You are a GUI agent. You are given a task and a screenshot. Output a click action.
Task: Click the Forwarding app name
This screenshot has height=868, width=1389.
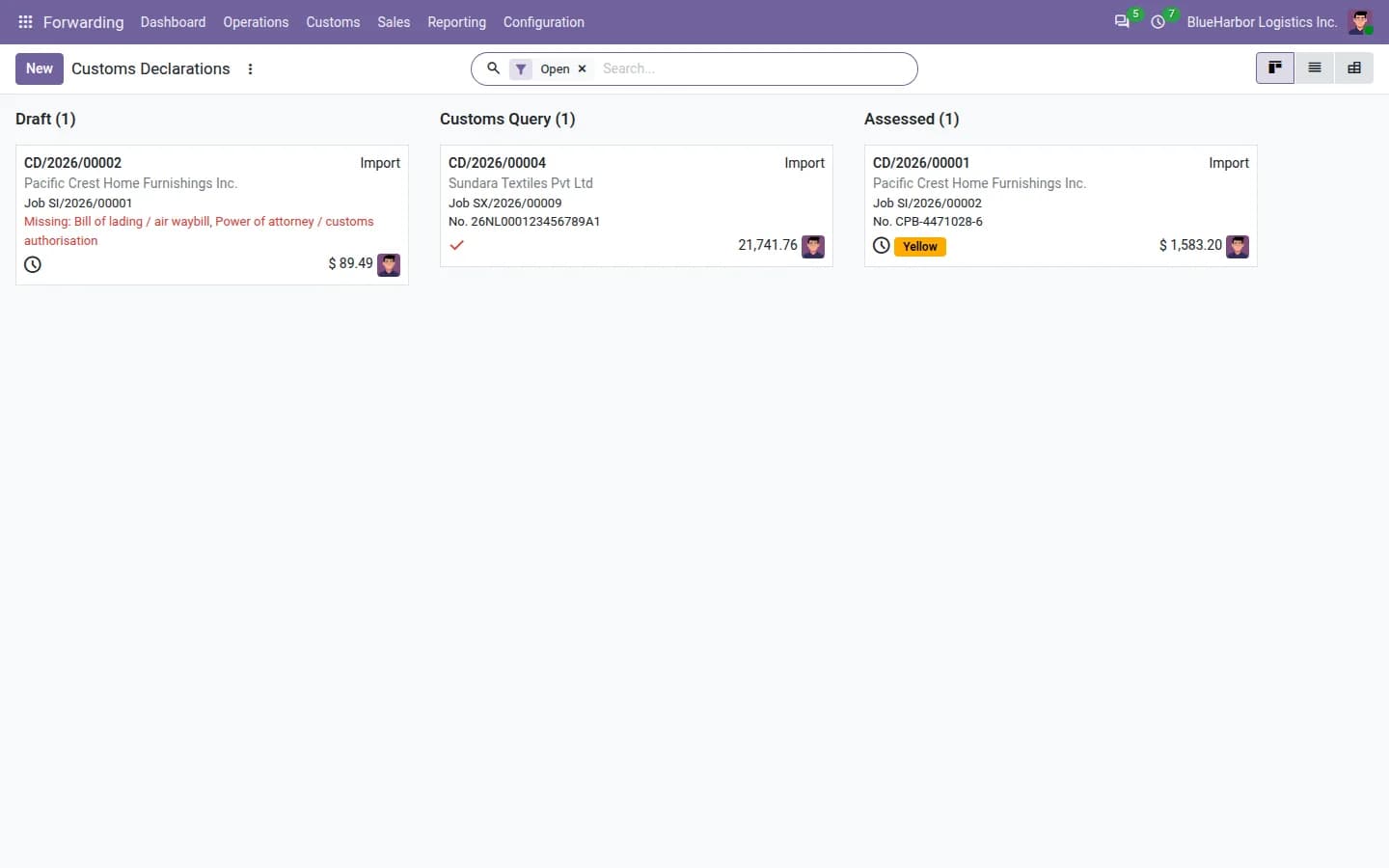click(x=84, y=22)
